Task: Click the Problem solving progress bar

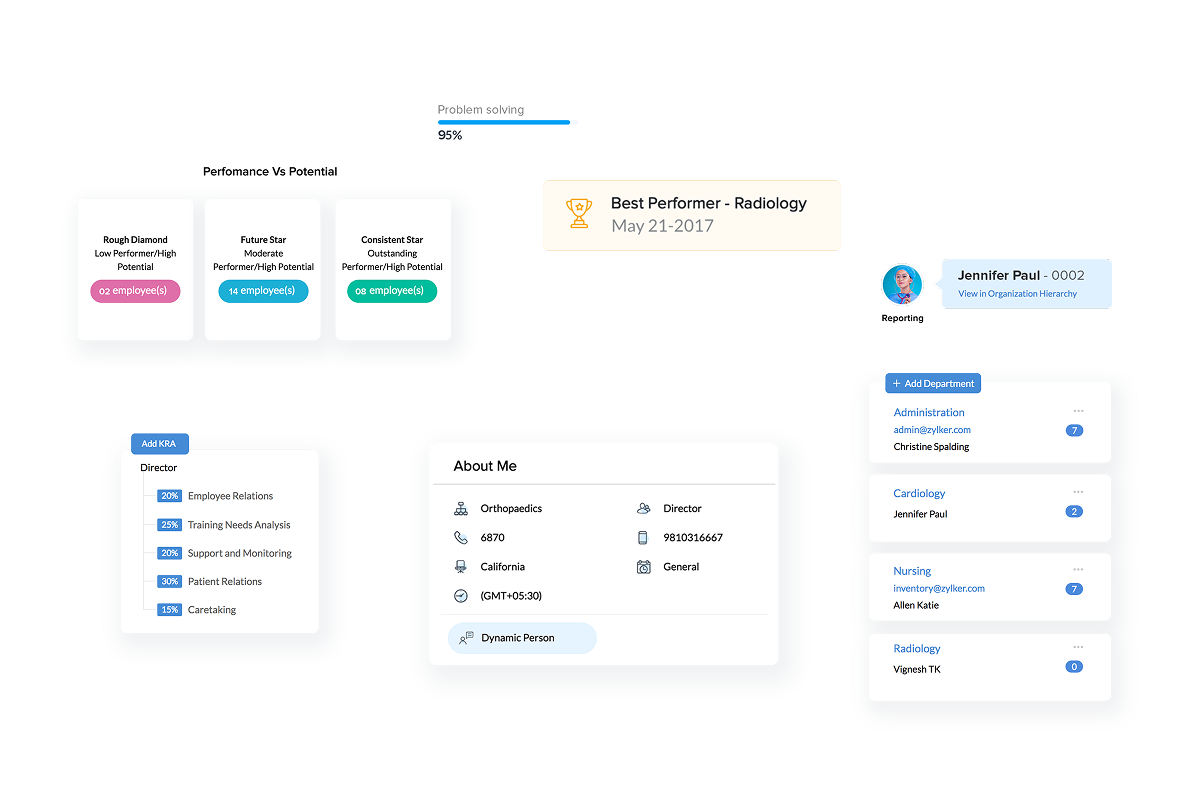Action: tap(505, 122)
